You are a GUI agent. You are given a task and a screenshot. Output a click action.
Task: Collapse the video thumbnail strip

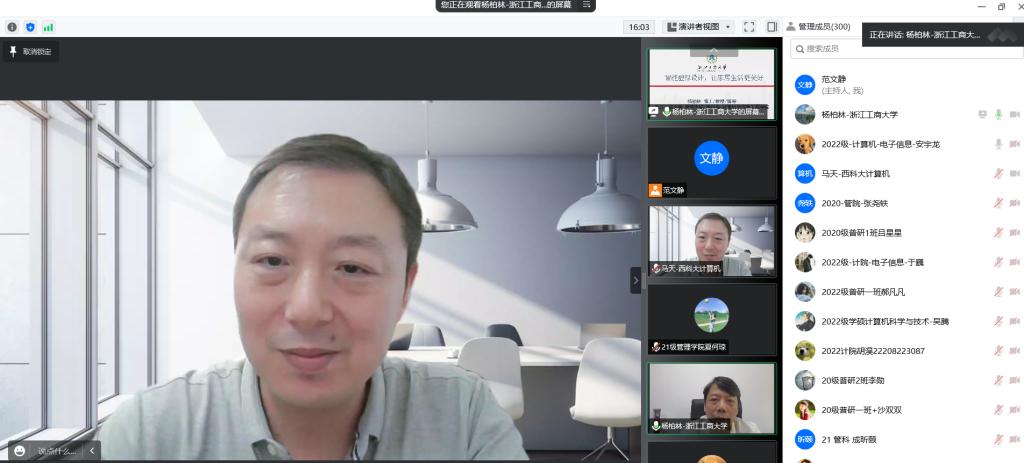tap(635, 281)
